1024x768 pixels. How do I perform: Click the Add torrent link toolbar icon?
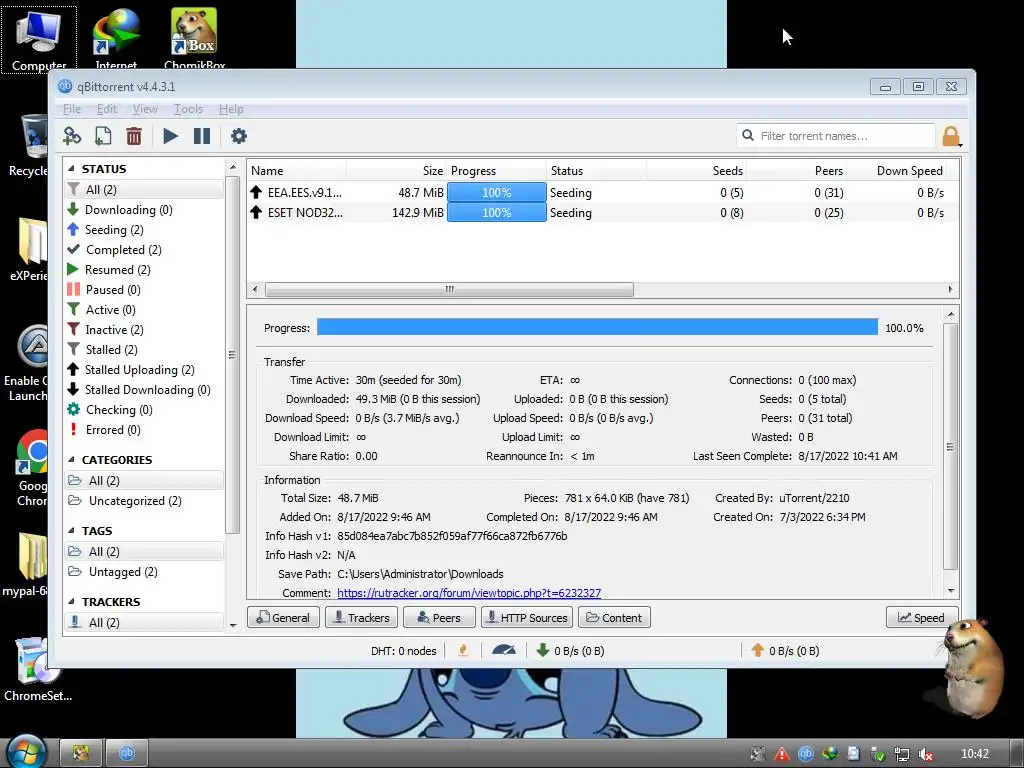[72, 136]
